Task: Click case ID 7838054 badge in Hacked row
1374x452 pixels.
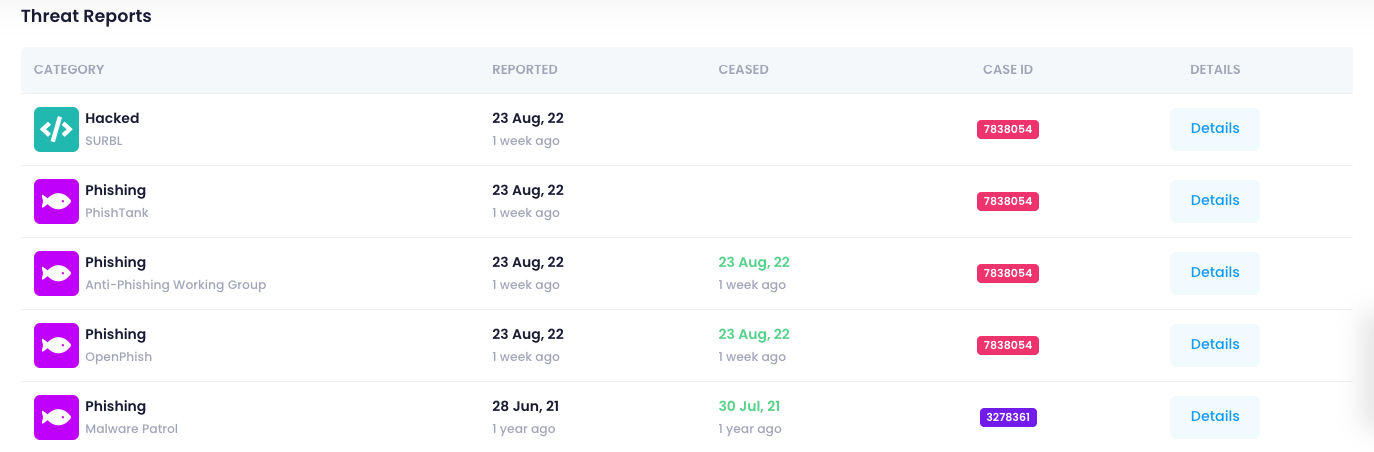Action: point(1008,129)
